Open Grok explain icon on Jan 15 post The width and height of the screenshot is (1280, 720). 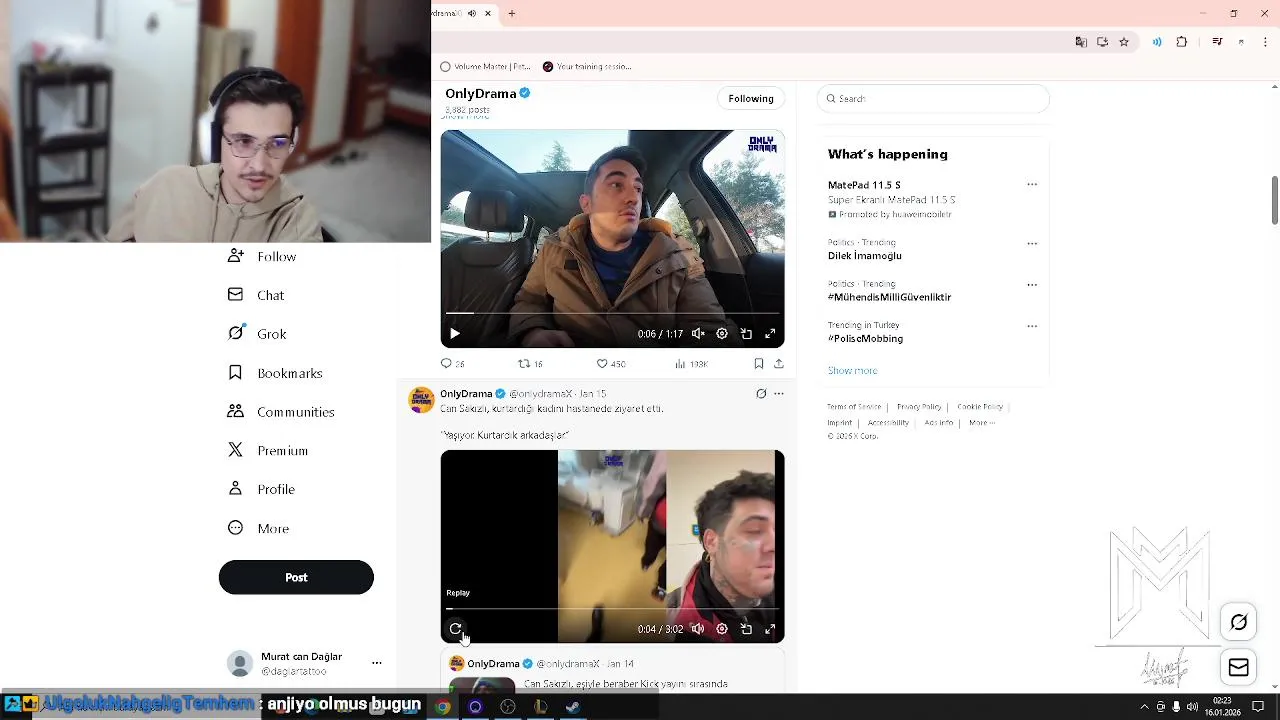click(x=761, y=394)
